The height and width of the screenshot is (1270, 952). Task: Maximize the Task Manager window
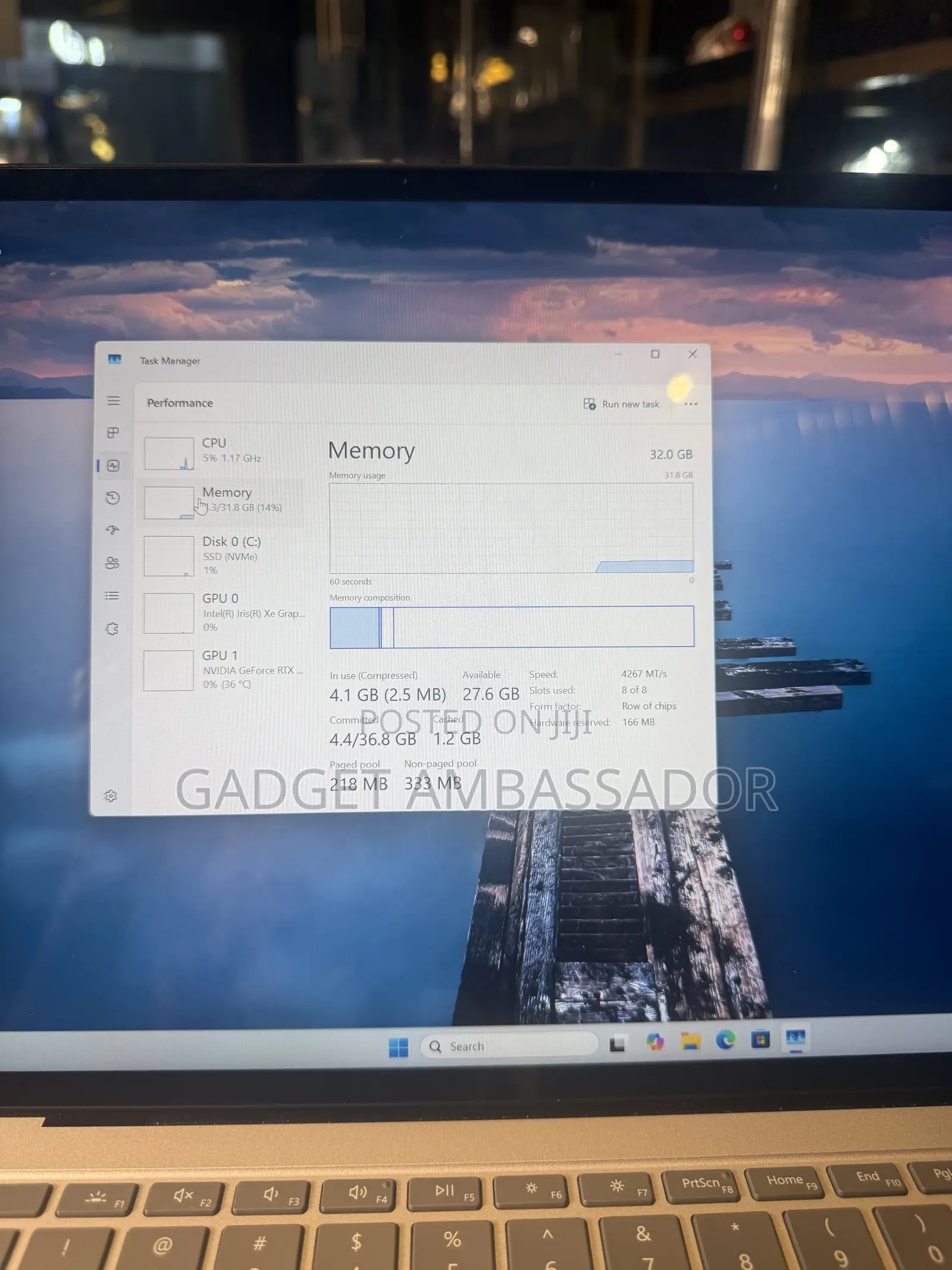[655, 354]
